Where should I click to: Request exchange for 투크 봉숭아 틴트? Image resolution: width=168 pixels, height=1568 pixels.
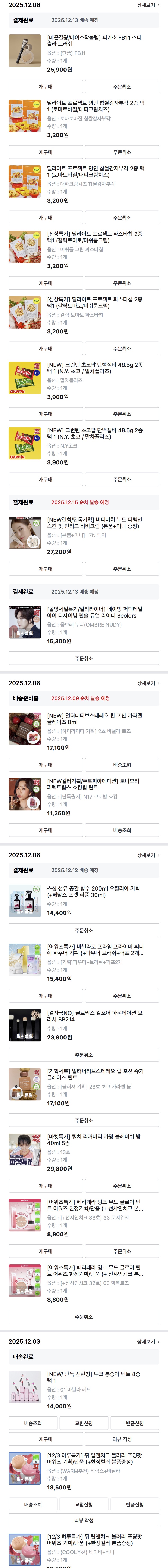pos(84,1423)
